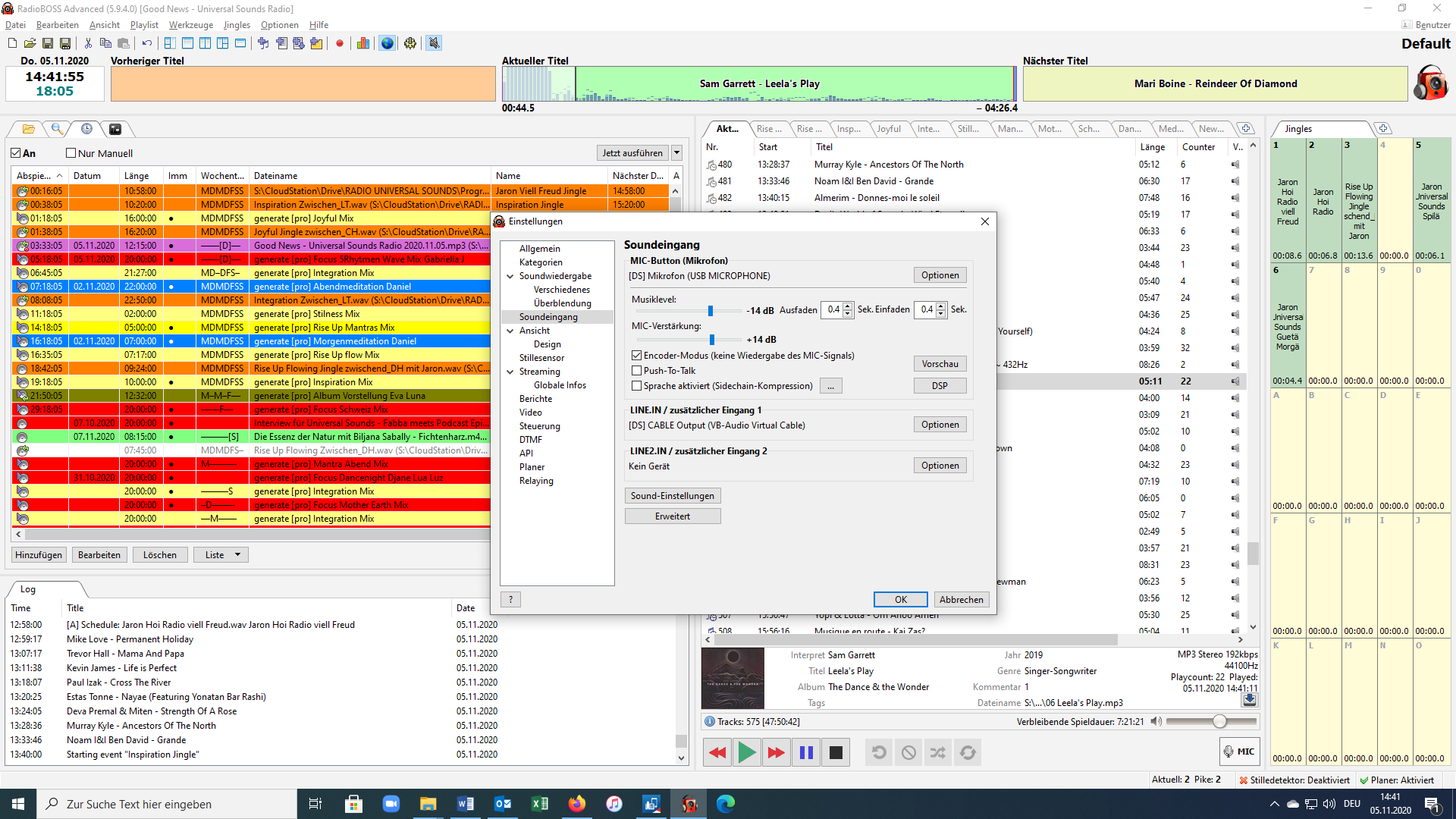The image size is (1456, 819).
Task: Click the Erweitert button
Action: (x=672, y=516)
